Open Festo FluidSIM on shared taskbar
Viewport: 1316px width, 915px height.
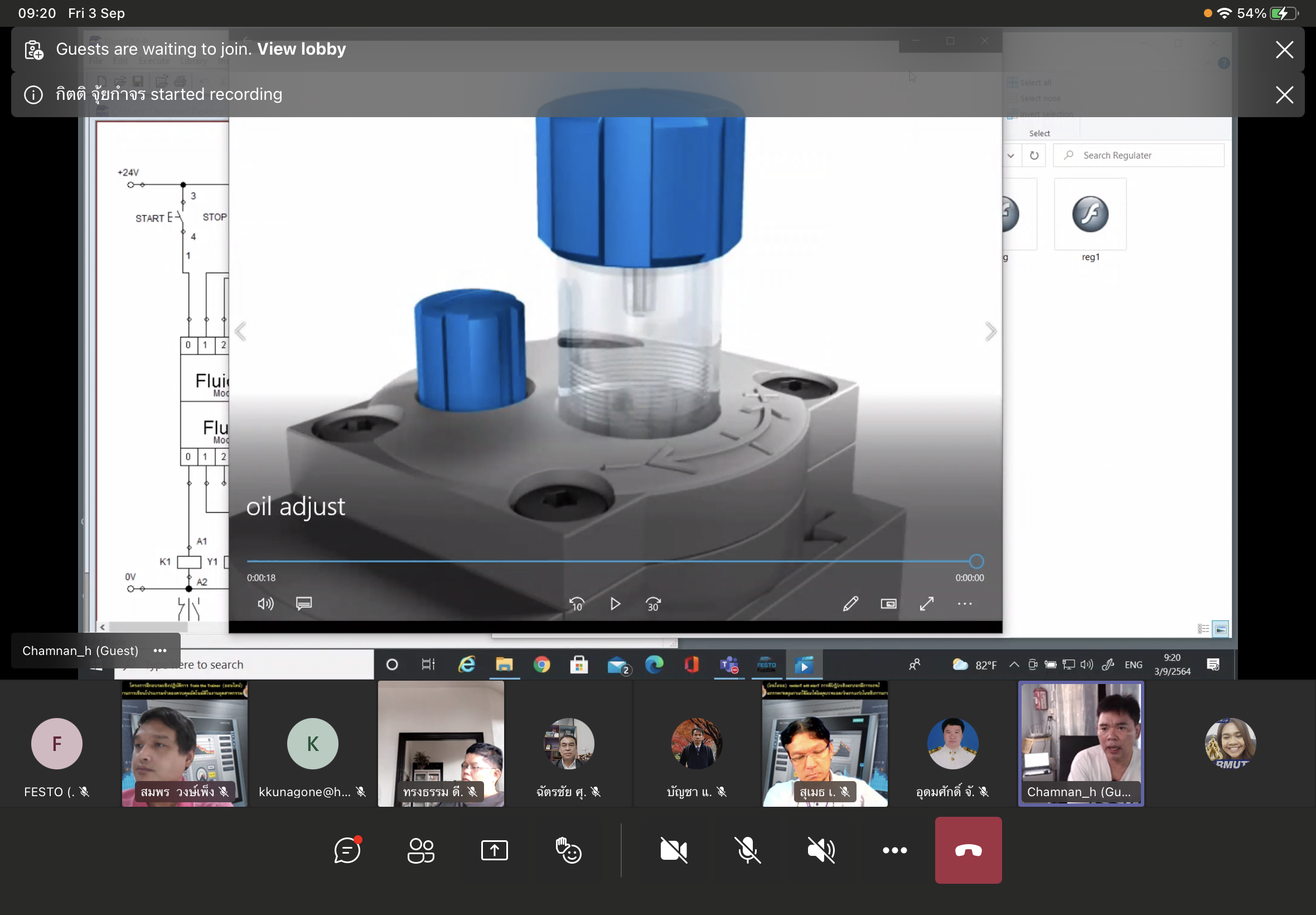coord(766,664)
